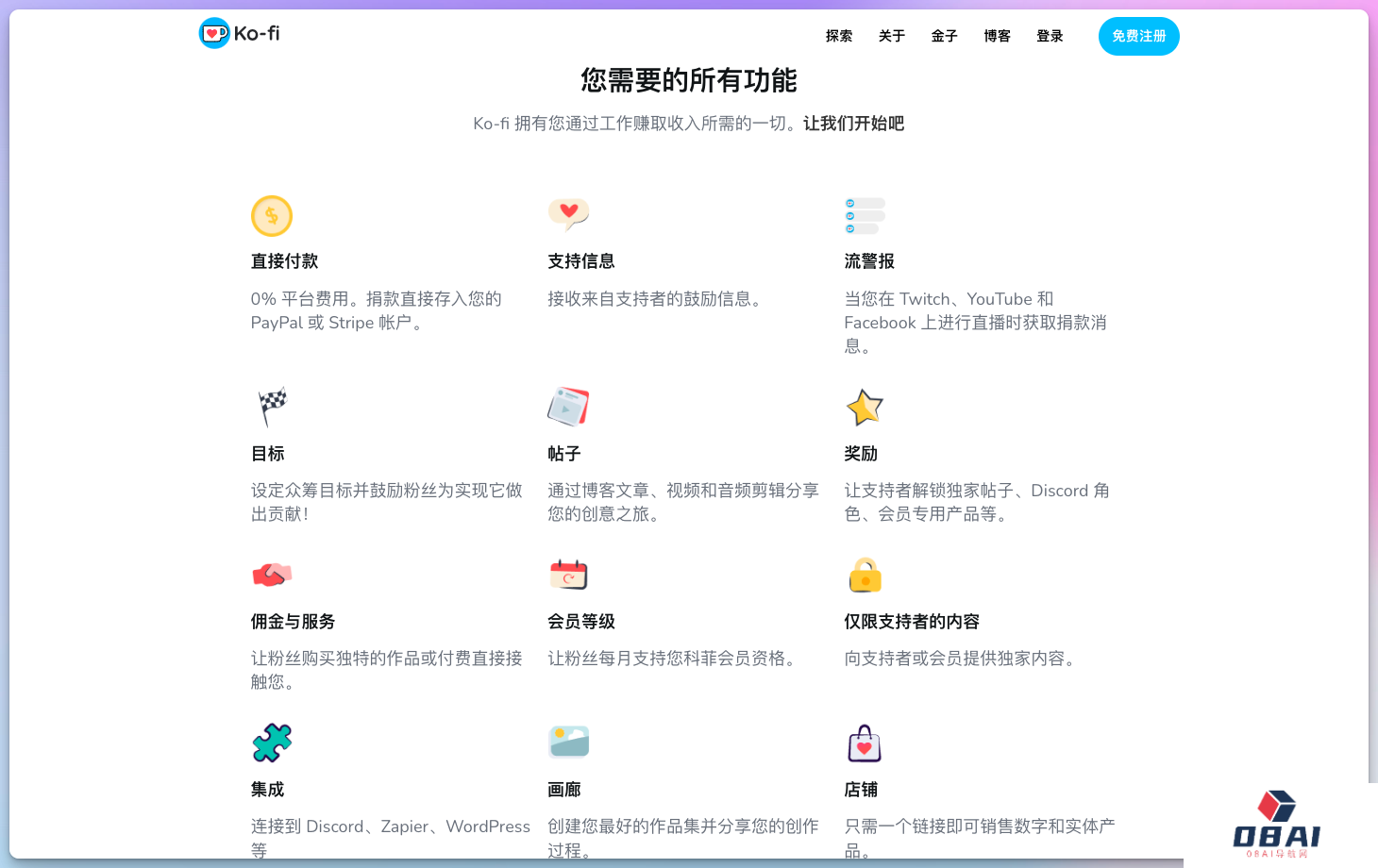Screen dimensions: 1378x868
Task: Click the 奖励 heading
Action: [x=861, y=454]
